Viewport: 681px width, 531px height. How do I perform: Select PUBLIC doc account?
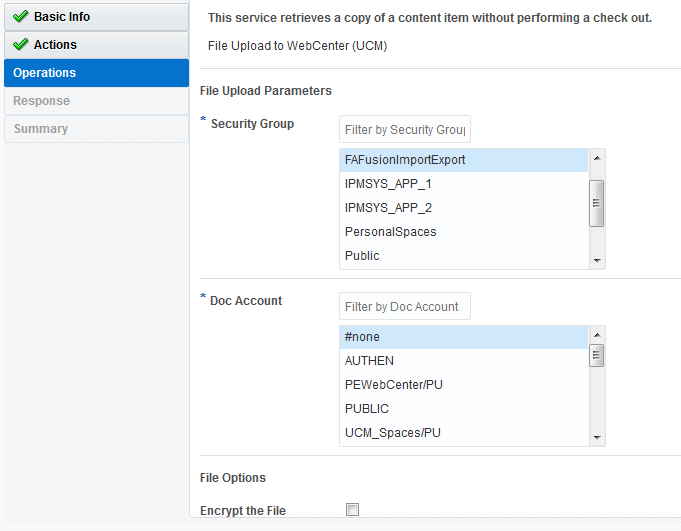(464, 409)
